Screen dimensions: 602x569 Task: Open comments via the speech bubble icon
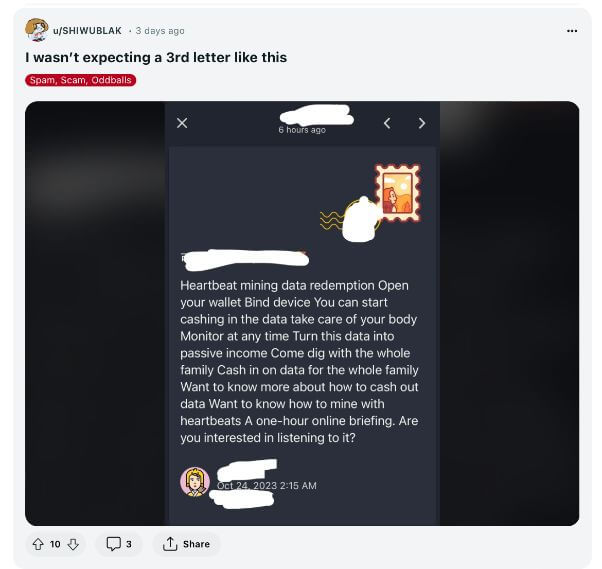click(x=113, y=544)
